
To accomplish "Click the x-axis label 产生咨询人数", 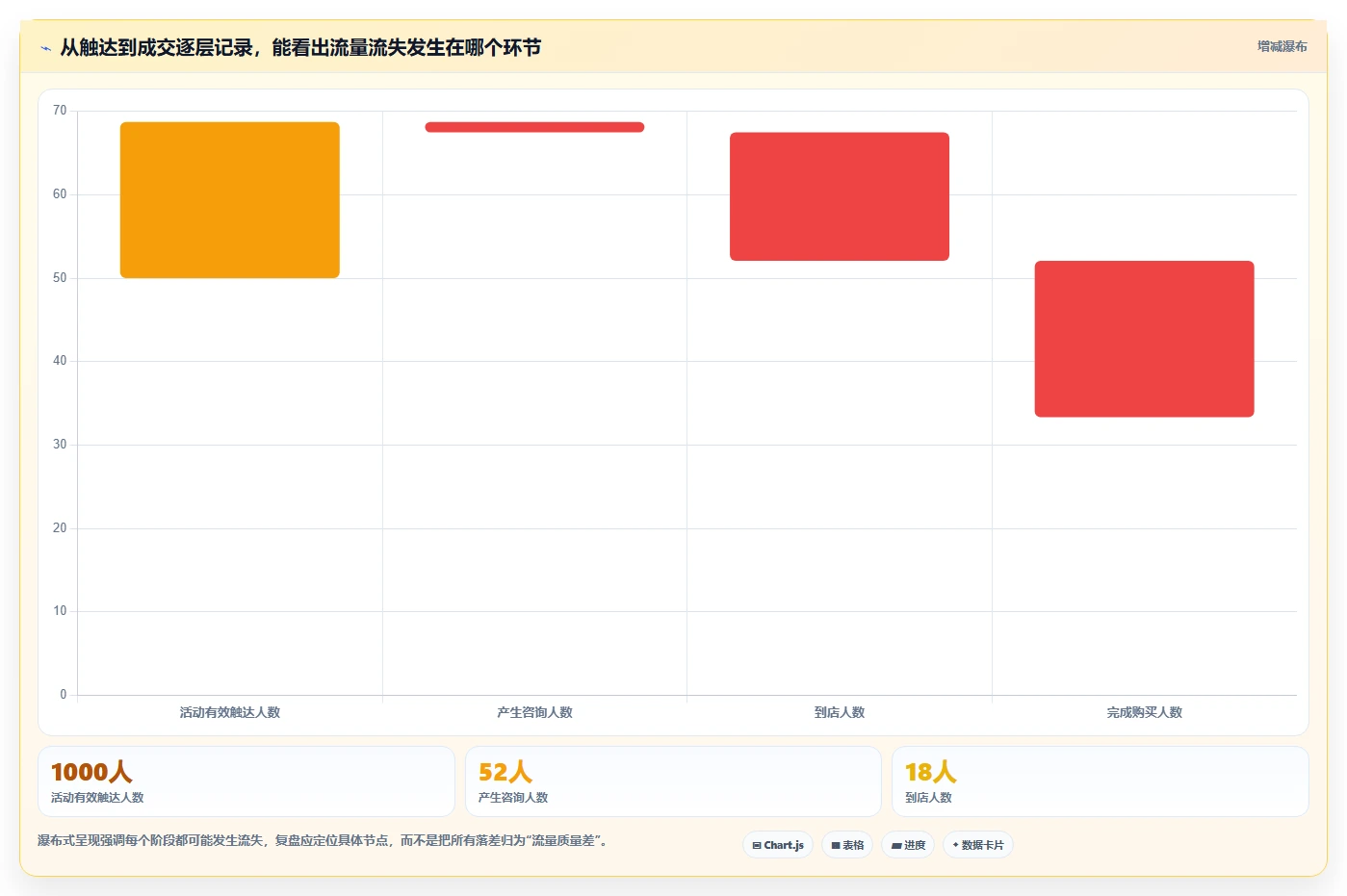I will (534, 712).
